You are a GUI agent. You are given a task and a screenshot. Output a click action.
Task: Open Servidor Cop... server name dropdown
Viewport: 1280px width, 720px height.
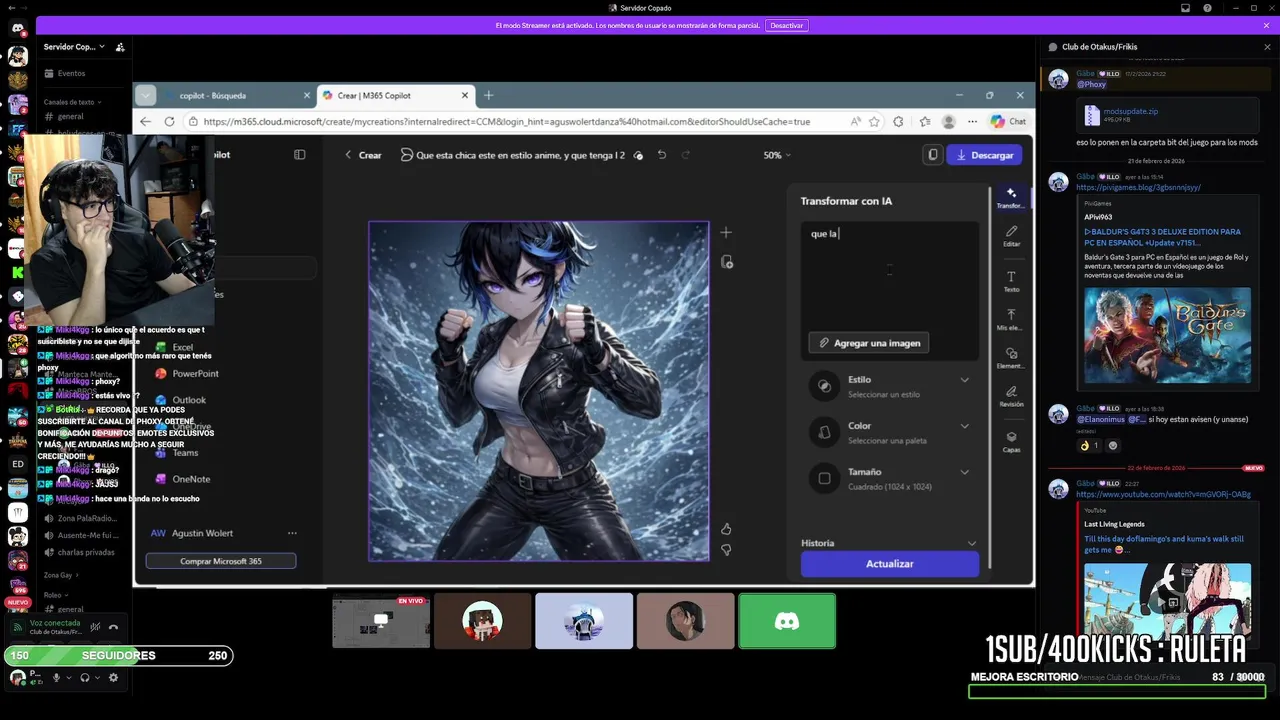click(x=75, y=47)
